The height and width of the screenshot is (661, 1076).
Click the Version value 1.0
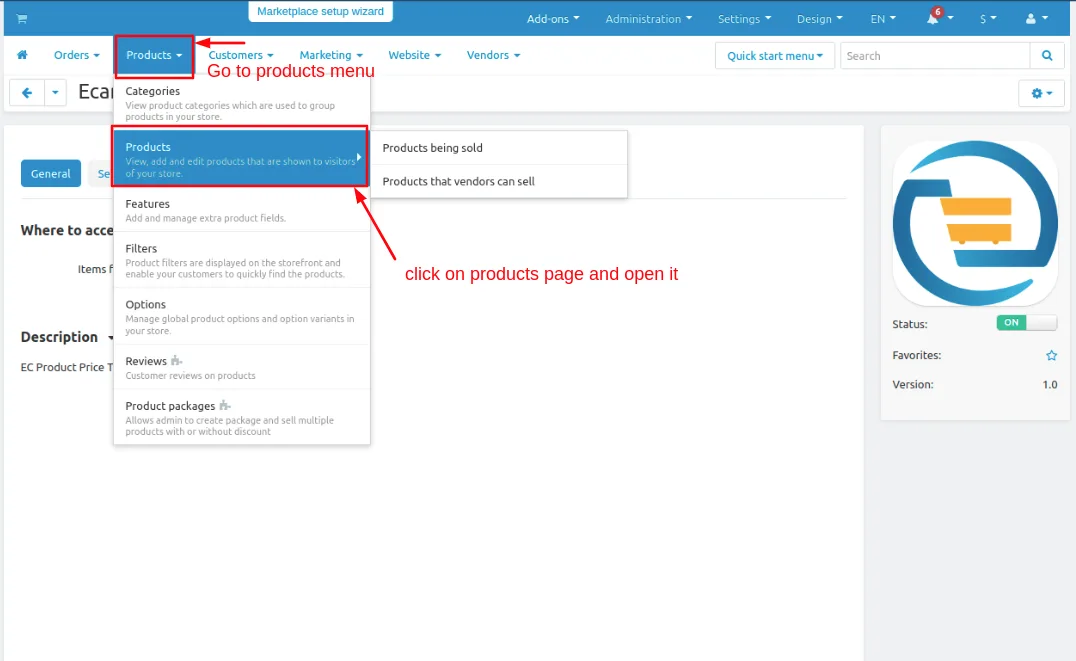click(x=1050, y=384)
